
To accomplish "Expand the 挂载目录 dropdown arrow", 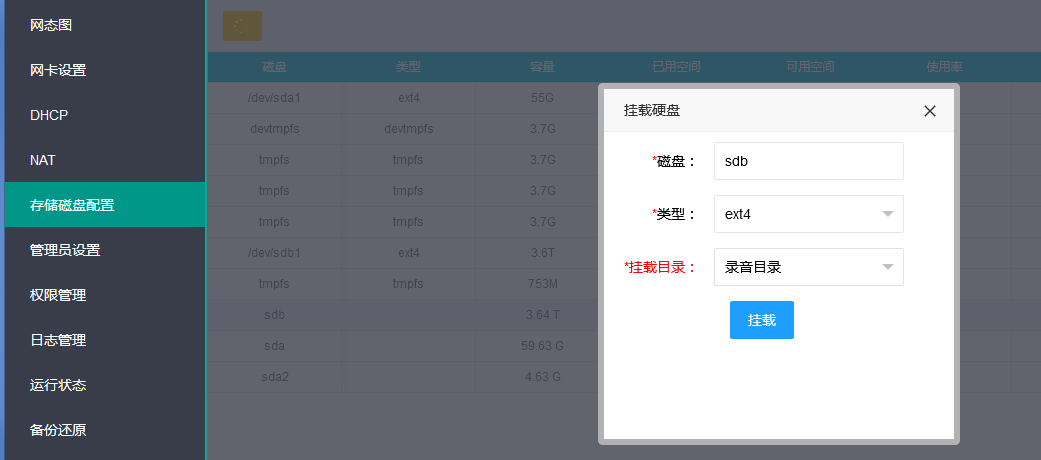I will [x=887, y=267].
